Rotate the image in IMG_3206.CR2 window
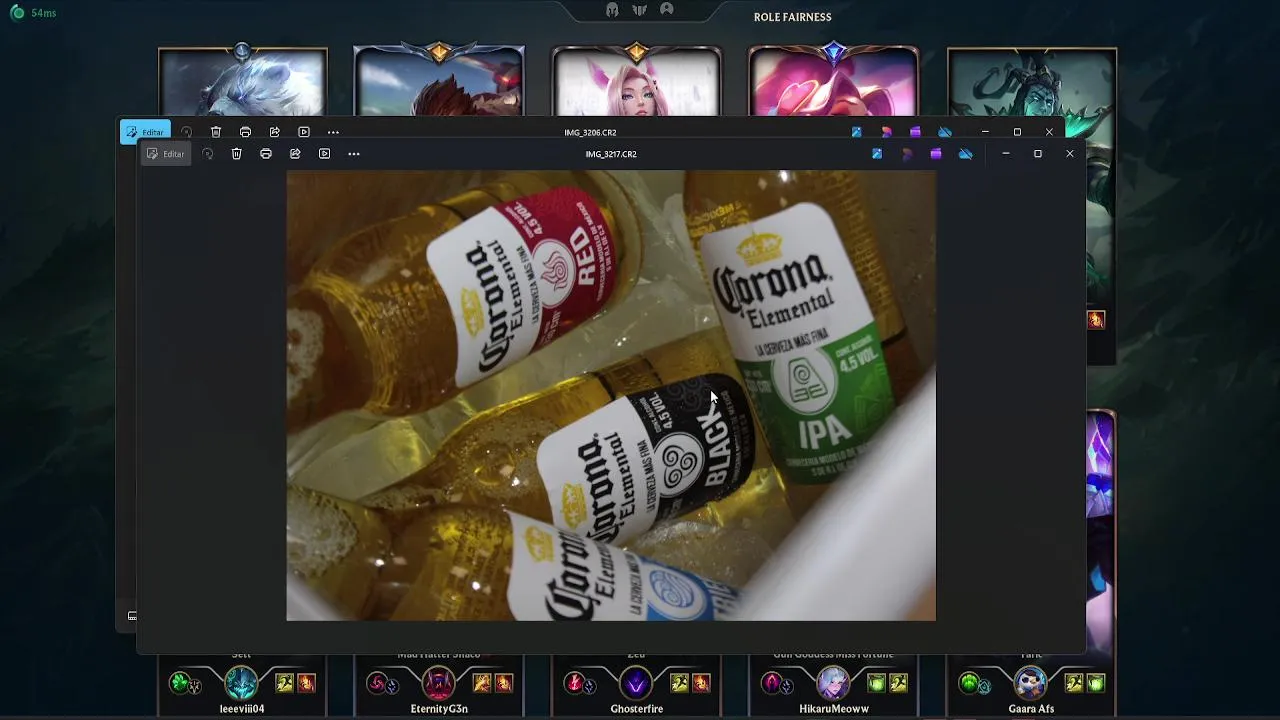This screenshot has height=720, width=1280. pyautogui.click(x=187, y=132)
